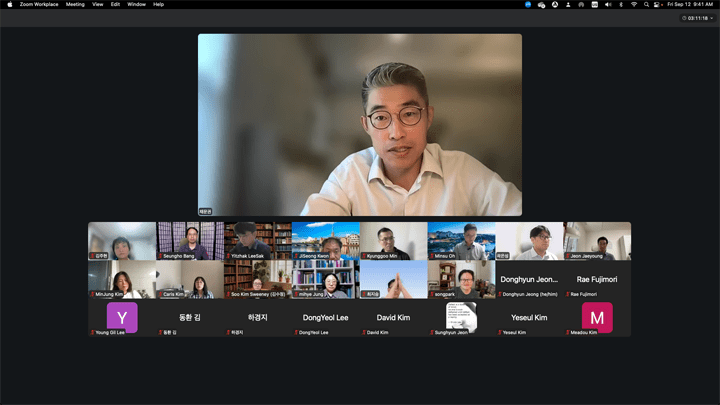Screen dimensions: 720x405
Task: Click the Zoom icon in menu bar
Action: click(x=528, y=4)
